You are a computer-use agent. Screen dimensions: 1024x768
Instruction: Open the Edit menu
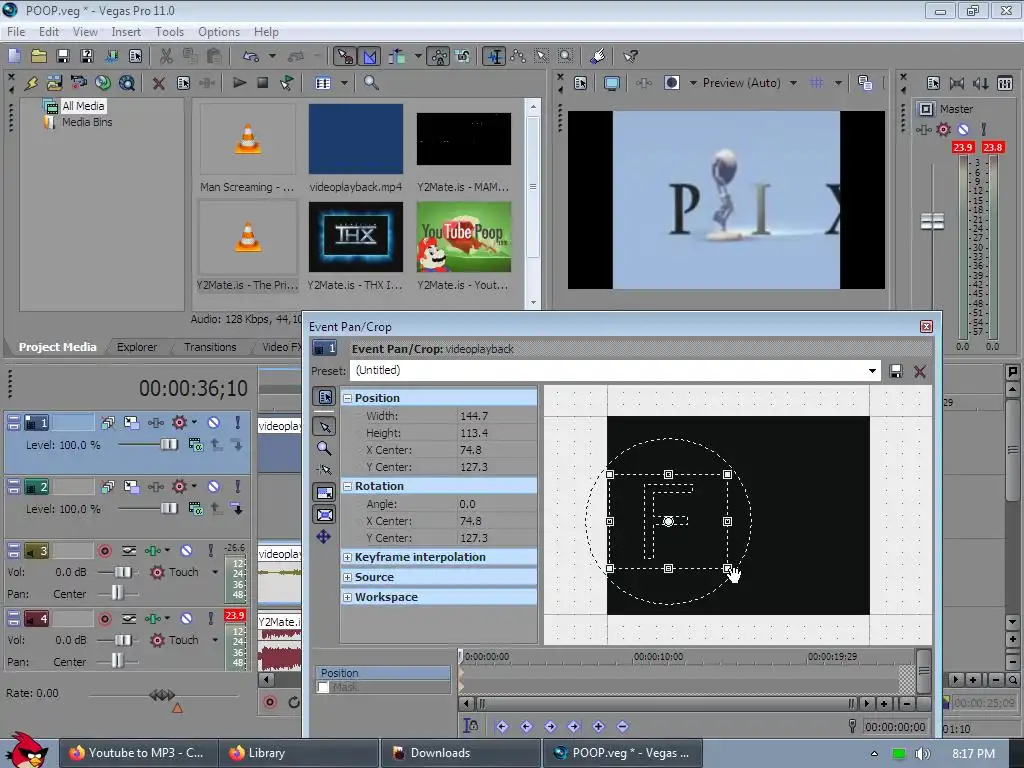tap(49, 31)
